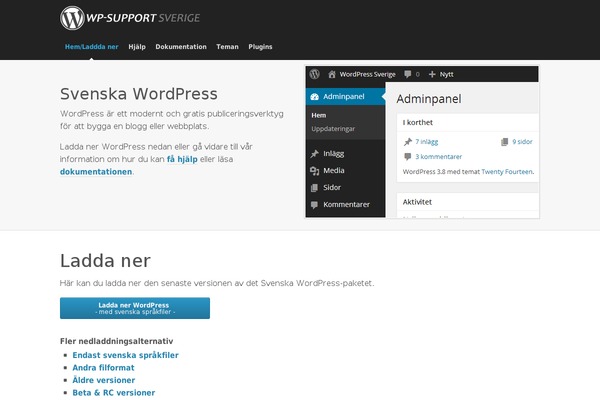Viewport: 600px width, 400px height.
Task: Click the Adminpanel dashboard gauge icon
Action: click(x=315, y=96)
